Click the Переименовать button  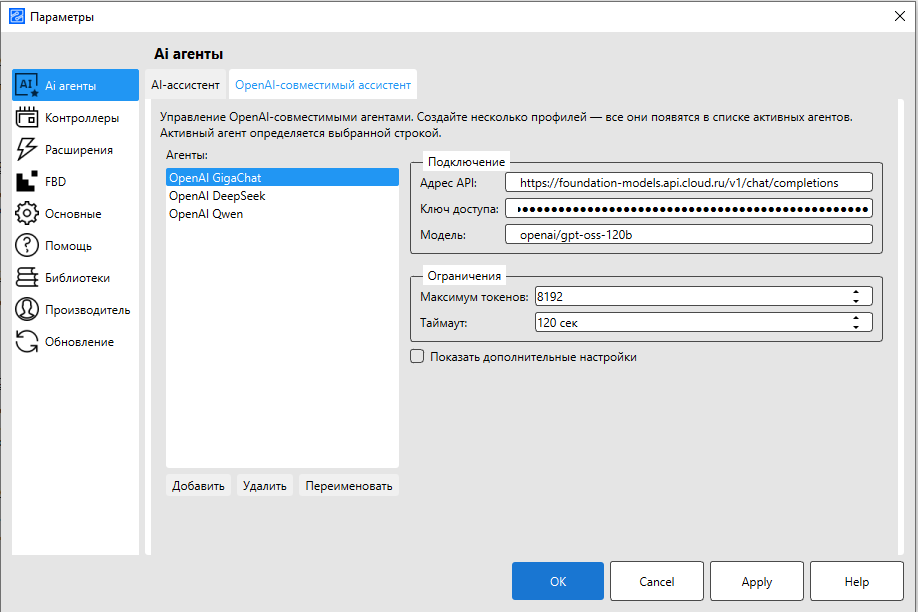coord(349,486)
